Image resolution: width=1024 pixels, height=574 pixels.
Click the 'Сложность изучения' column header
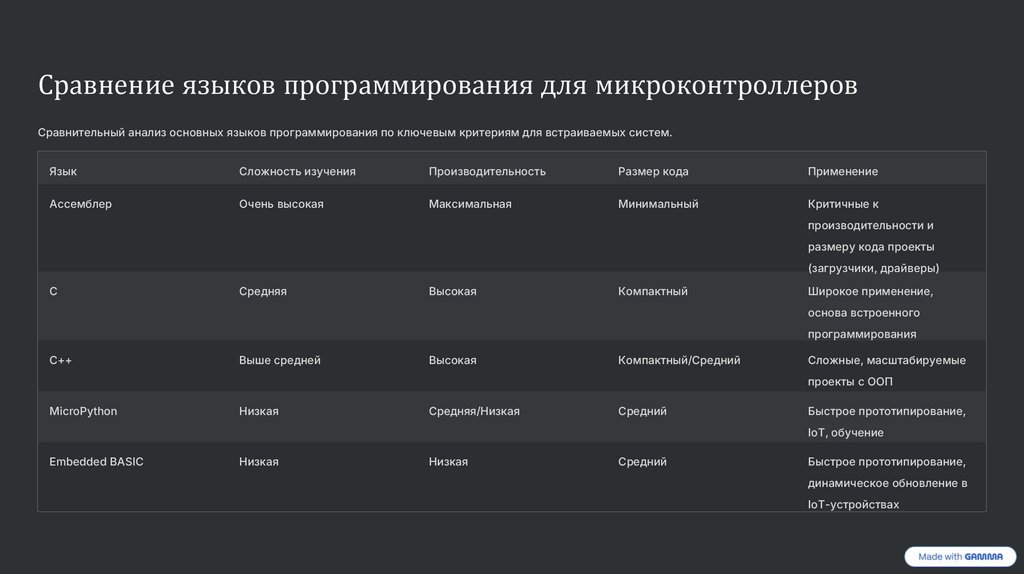pos(297,171)
